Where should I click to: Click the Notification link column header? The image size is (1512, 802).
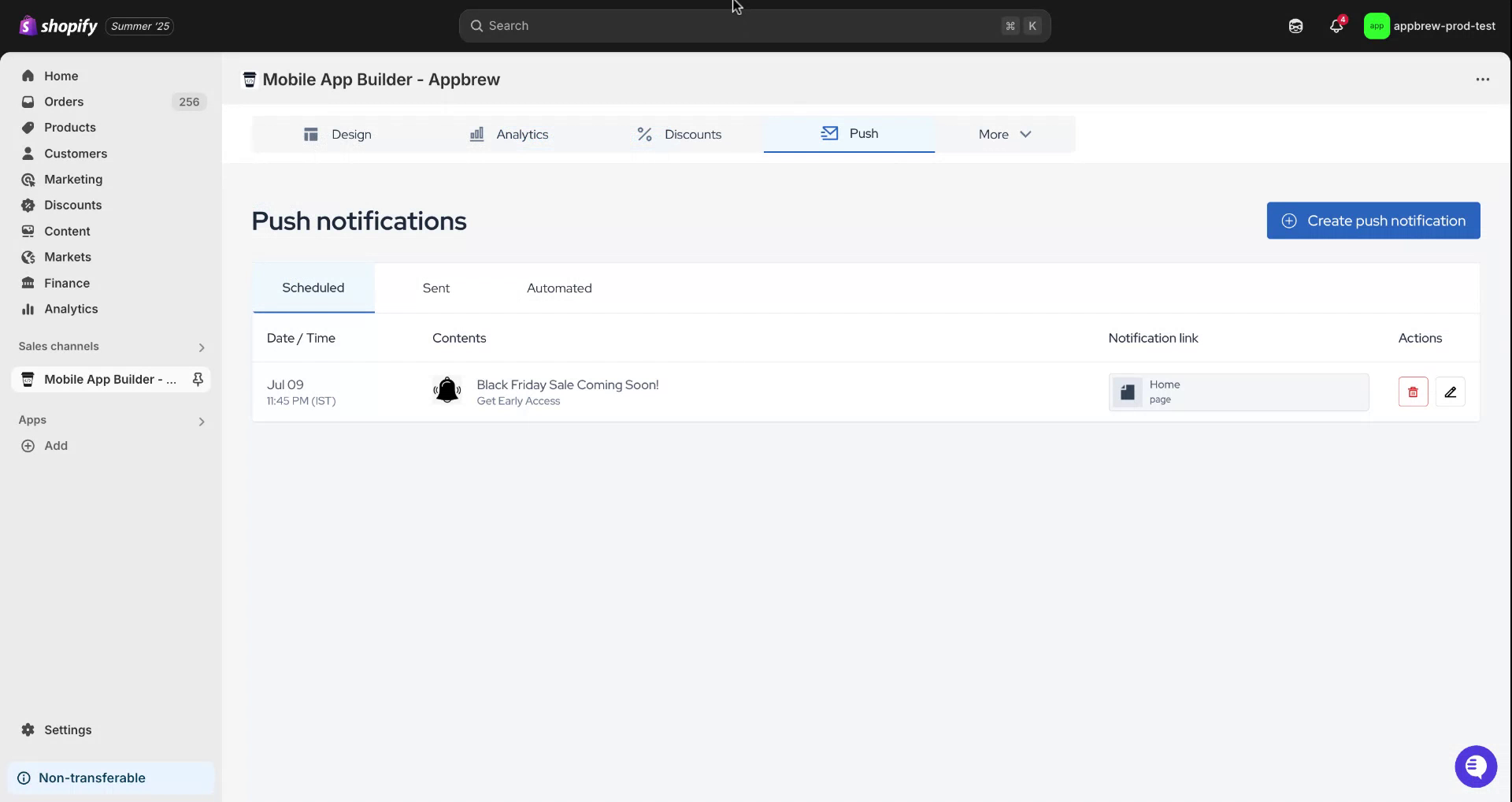point(1154,338)
